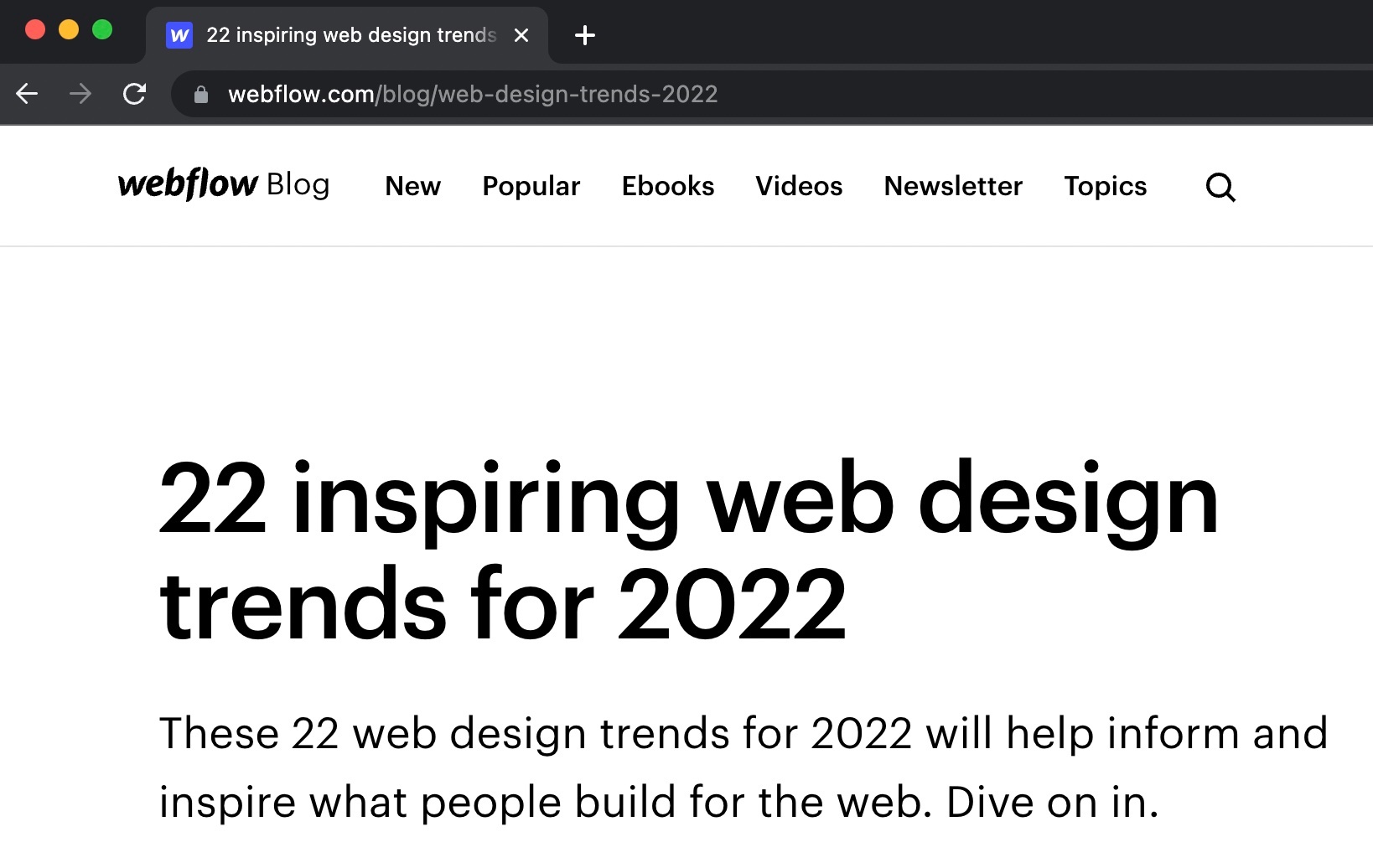Screen dimensions: 1373x868
Task: Go to the Videos section
Action: [x=799, y=186]
